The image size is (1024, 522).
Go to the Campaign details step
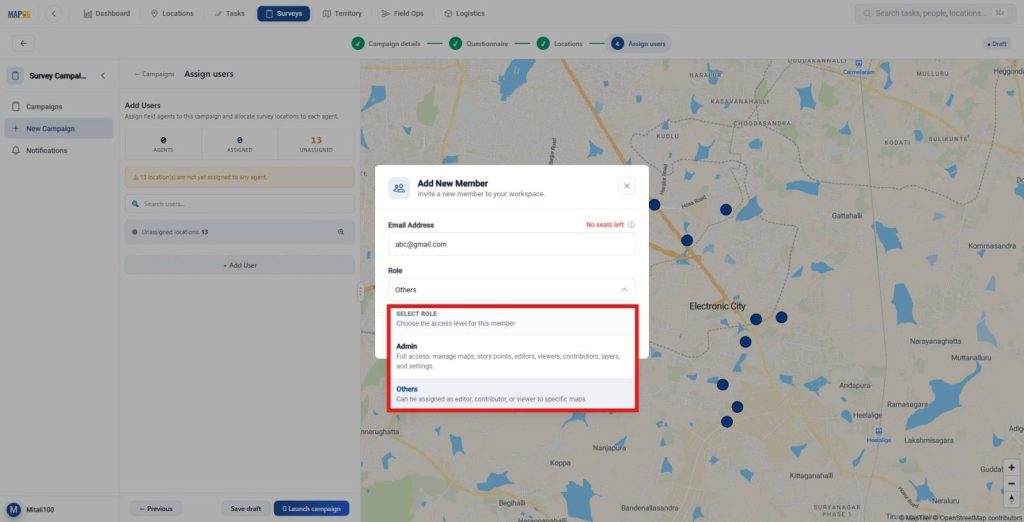386,44
